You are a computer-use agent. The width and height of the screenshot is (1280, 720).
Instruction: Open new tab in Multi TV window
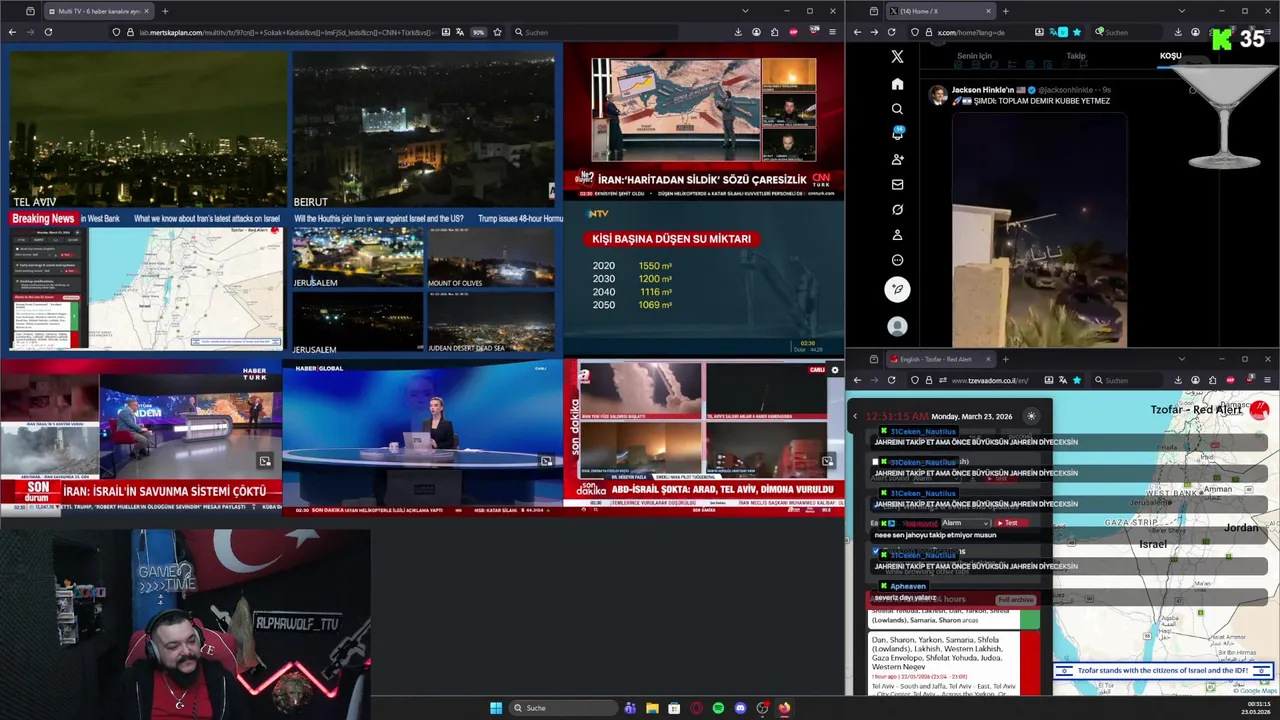coord(165,11)
